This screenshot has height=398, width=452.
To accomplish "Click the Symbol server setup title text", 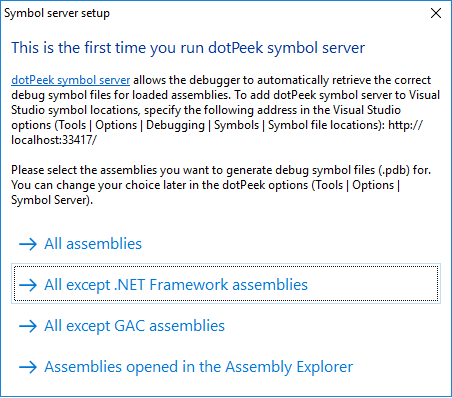I will pyautogui.click(x=57, y=13).
